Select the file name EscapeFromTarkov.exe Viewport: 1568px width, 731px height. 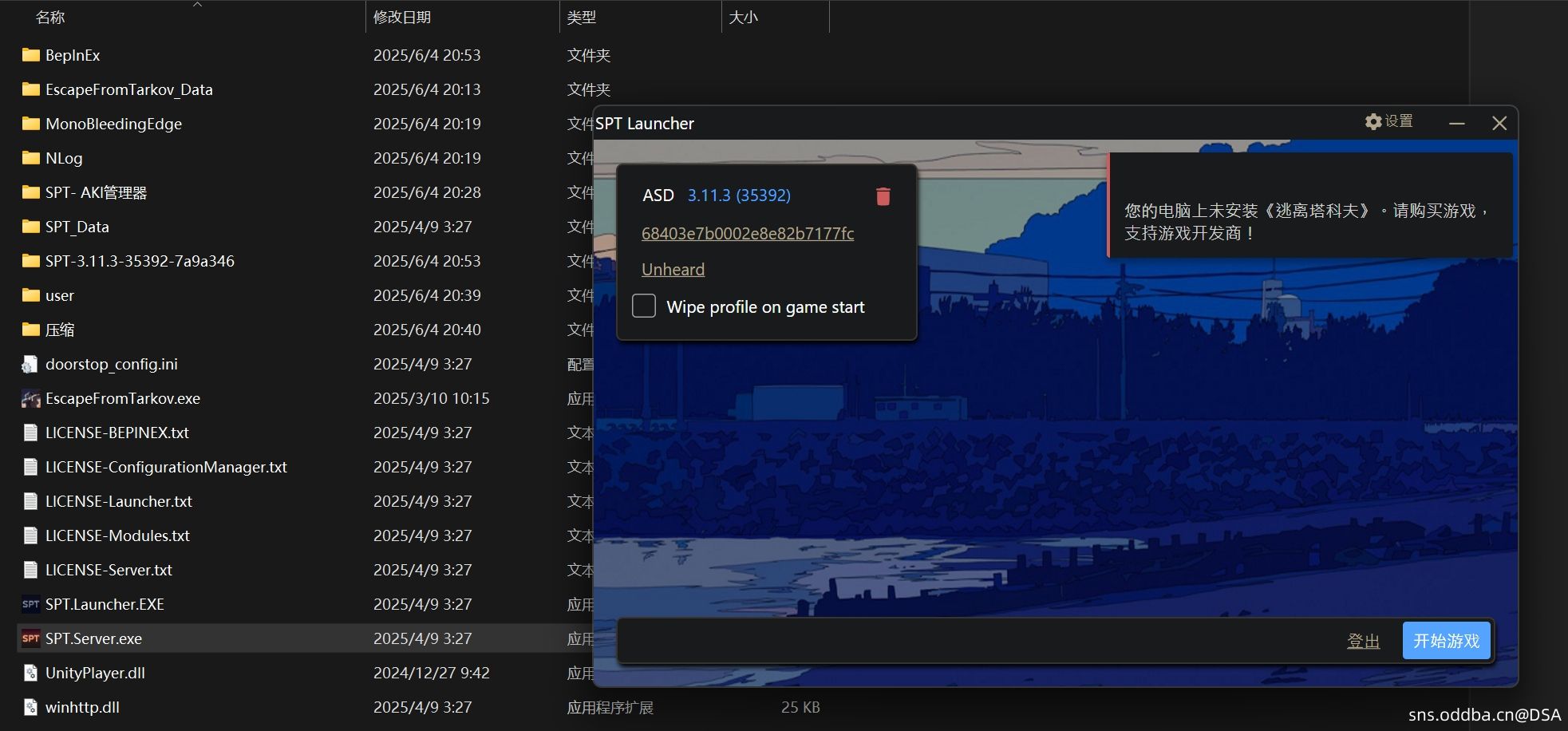[x=123, y=398]
